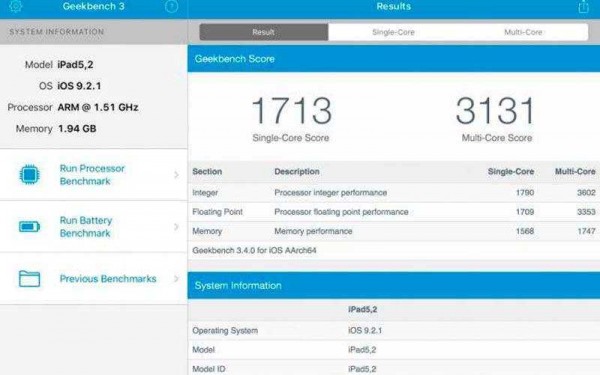Click Geekbench 3.4.0 for iOS AArch64 text
Viewport: 600px width, 375px height.
click(x=254, y=251)
